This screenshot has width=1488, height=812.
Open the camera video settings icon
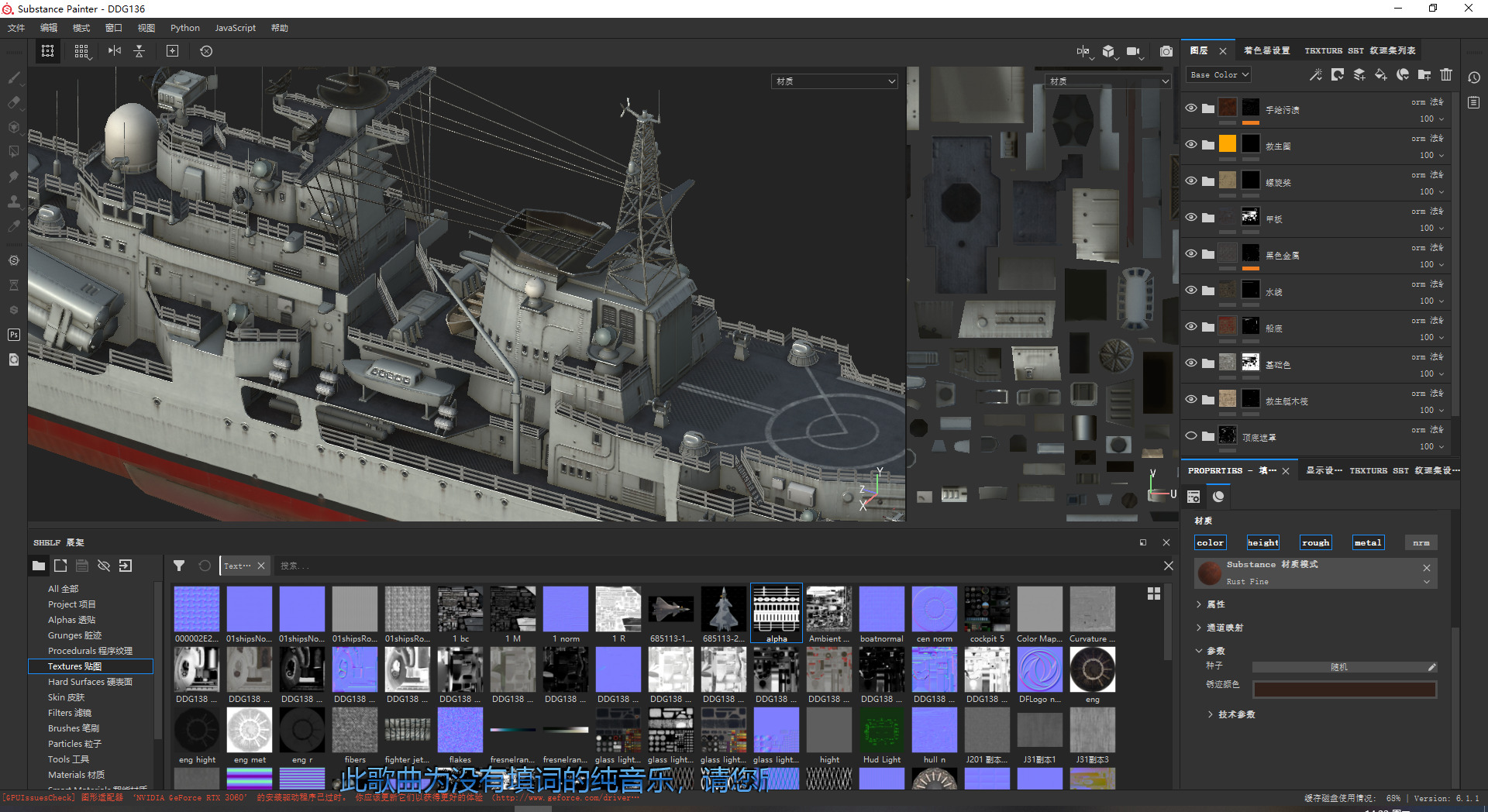(x=1135, y=51)
